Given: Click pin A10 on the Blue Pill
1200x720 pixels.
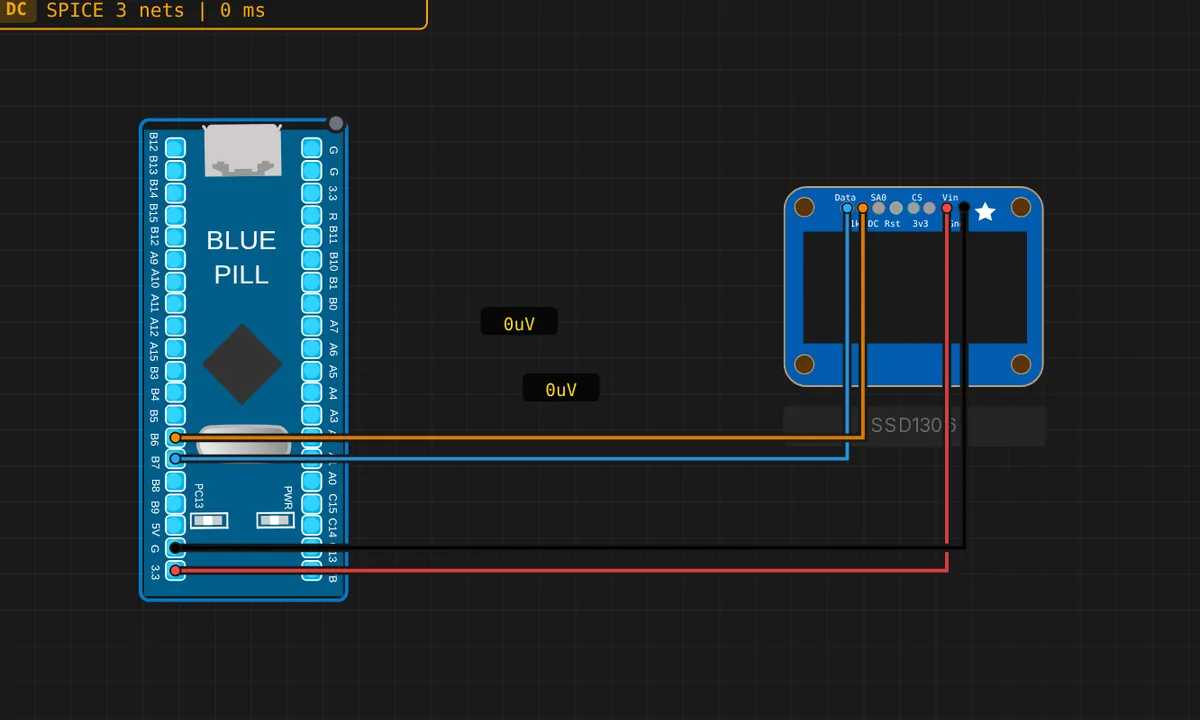Looking at the screenshot, I should pos(175,281).
